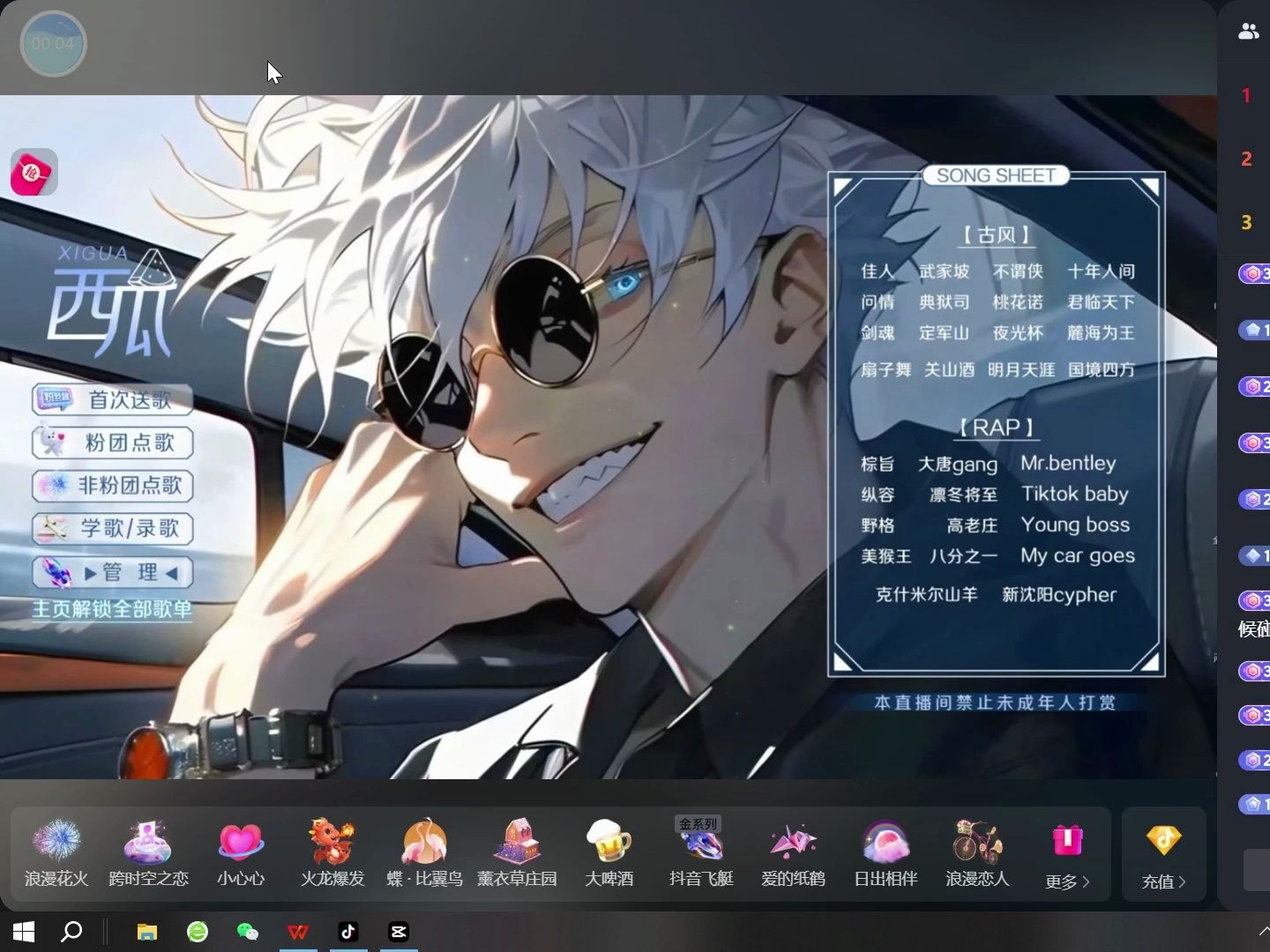The width and height of the screenshot is (1270, 952).
Task: Click the song title 高老庄
Action: (x=972, y=526)
